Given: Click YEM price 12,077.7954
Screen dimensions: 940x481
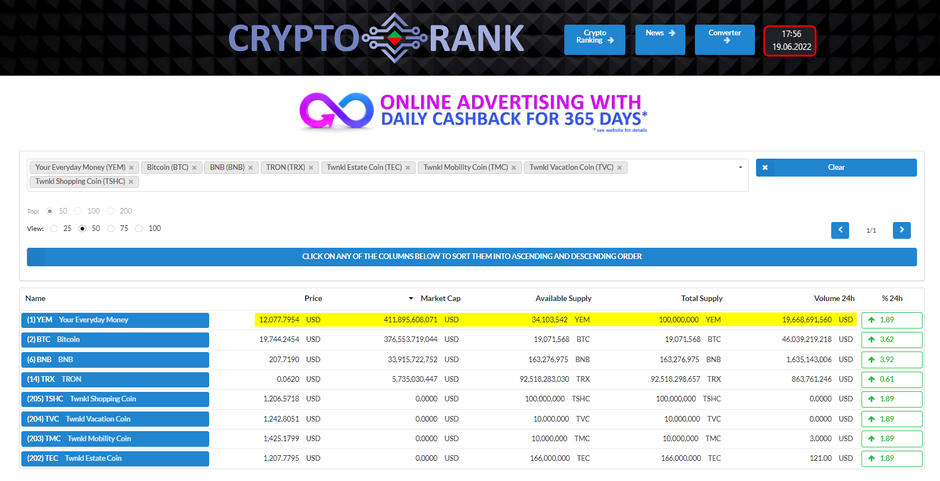Looking at the screenshot, I should coord(279,320).
